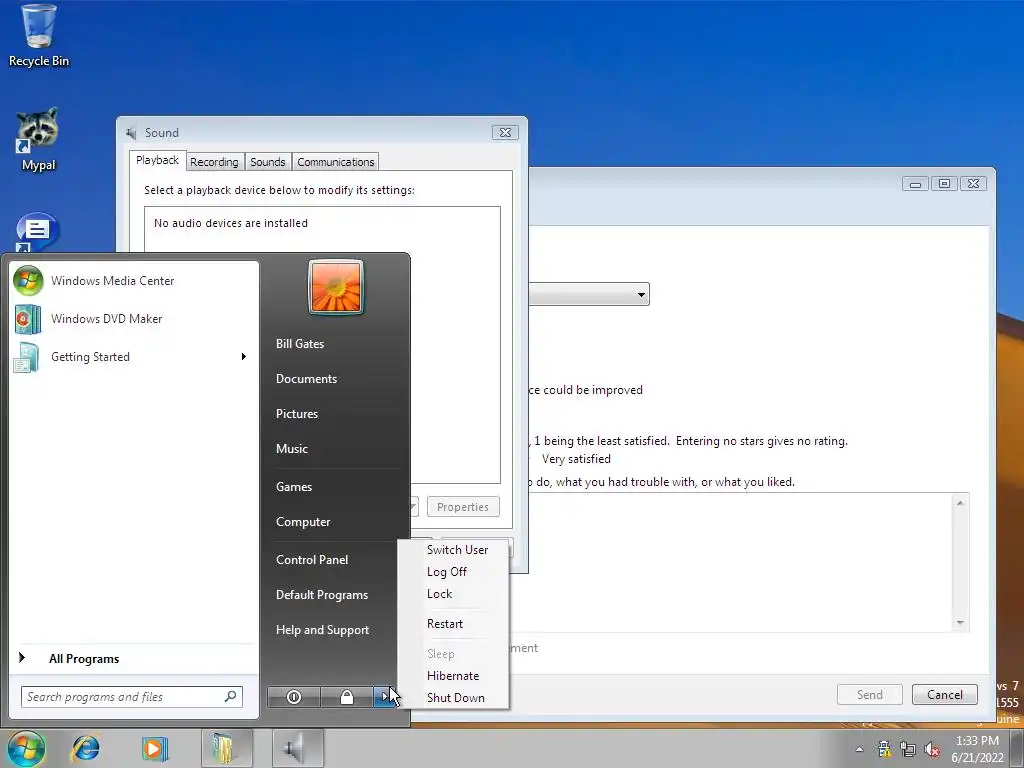Click the Windows Media Center icon

coord(28,281)
